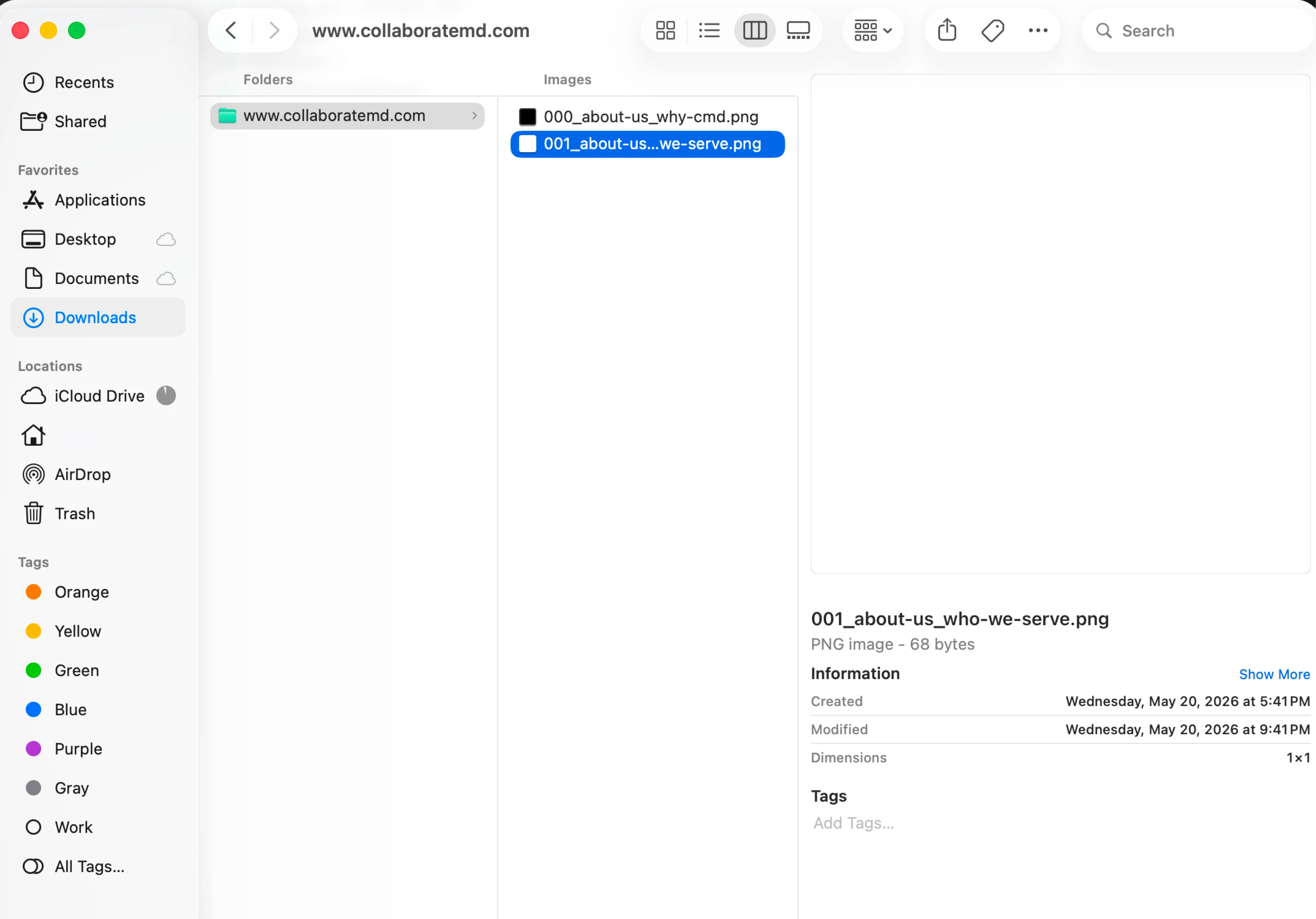This screenshot has height=919, width=1316.
Task: Select 000_about-us_why-cmd.png file
Action: 648,117
